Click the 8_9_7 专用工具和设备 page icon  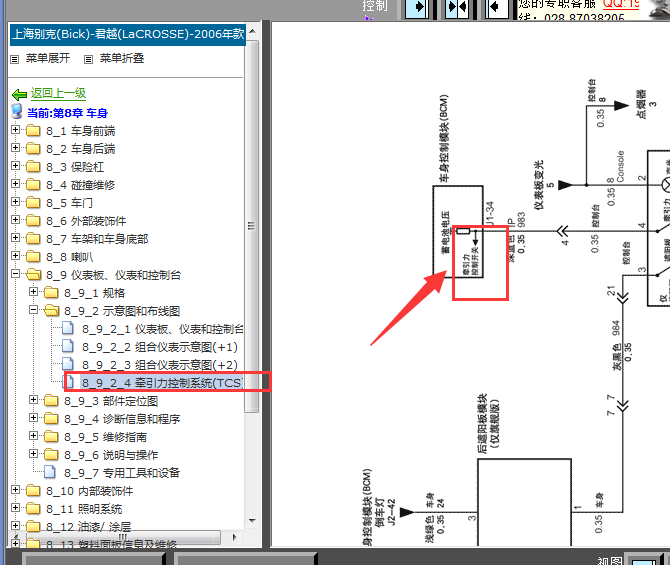(50, 472)
